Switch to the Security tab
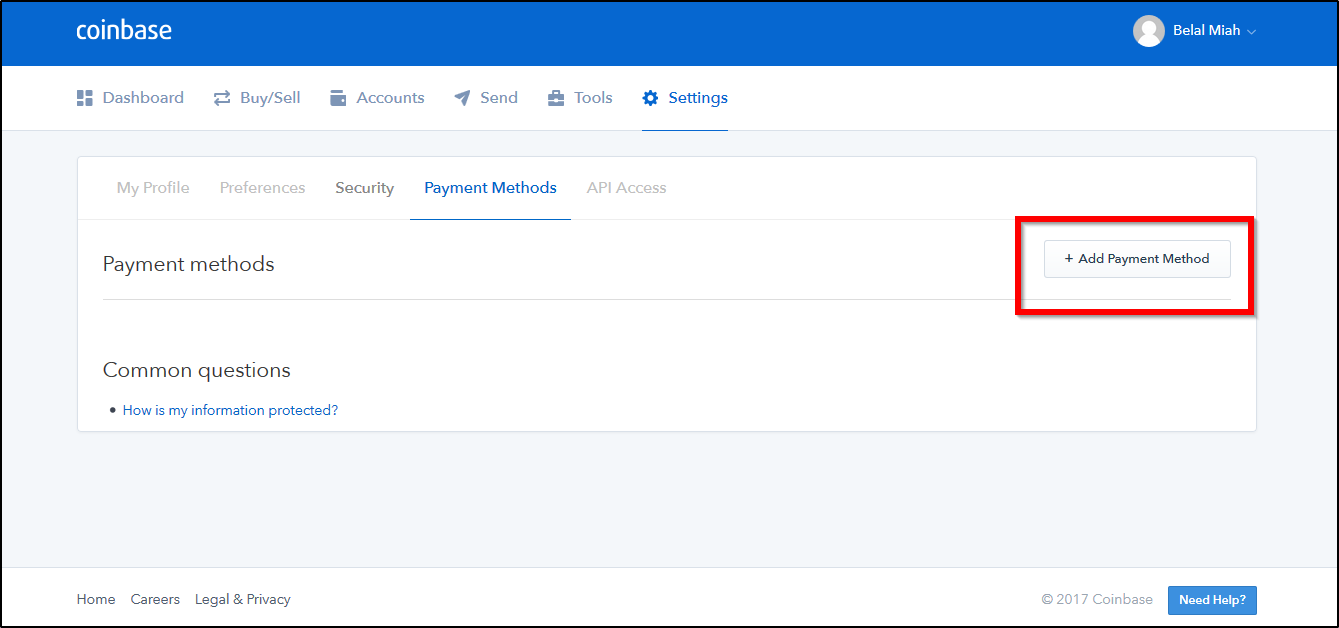1339x628 pixels. point(364,188)
